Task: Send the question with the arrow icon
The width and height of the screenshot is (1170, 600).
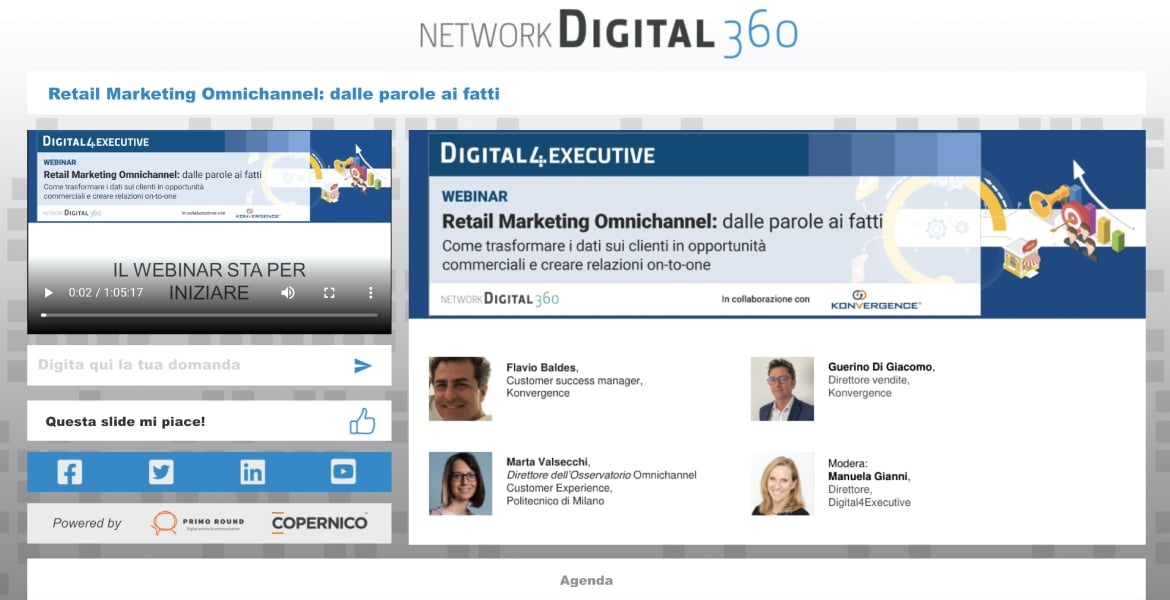Action: tap(363, 365)
